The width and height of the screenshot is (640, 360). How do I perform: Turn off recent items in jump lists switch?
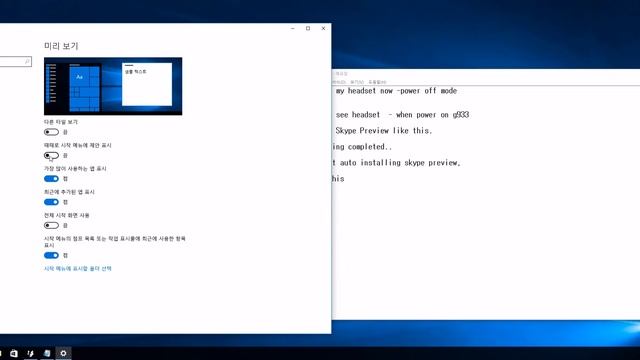pyautogui.click(x=51, y=256)
